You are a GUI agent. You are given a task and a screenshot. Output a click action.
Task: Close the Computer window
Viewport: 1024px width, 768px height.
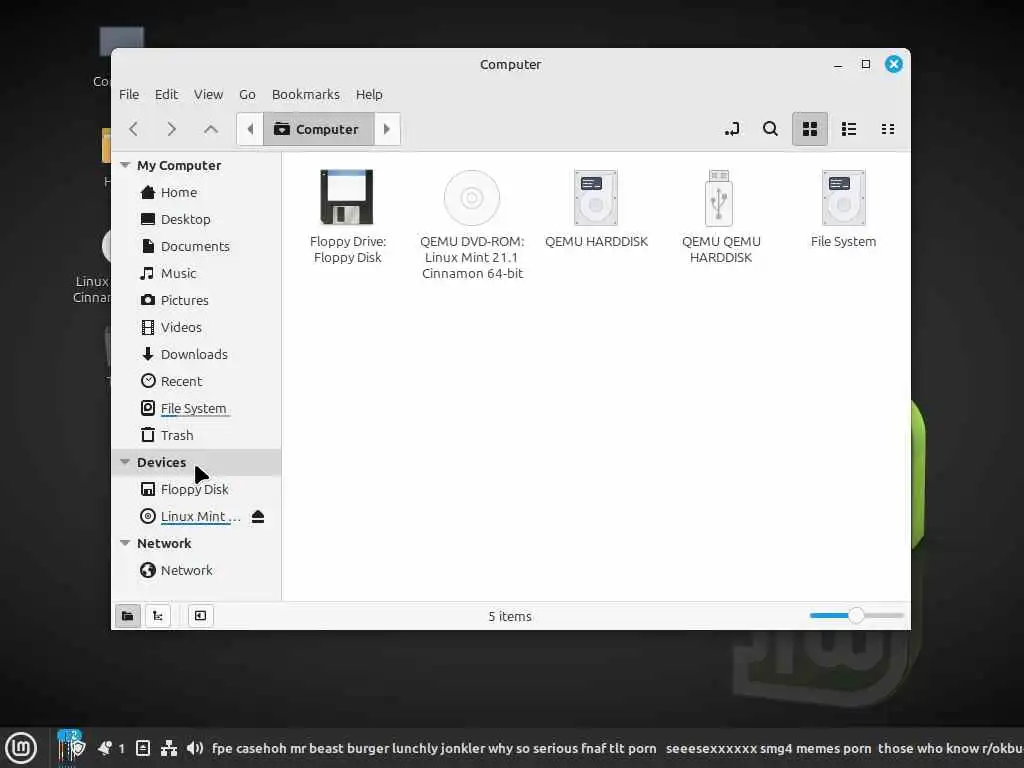pyautogui.click(x=894, y=64)
